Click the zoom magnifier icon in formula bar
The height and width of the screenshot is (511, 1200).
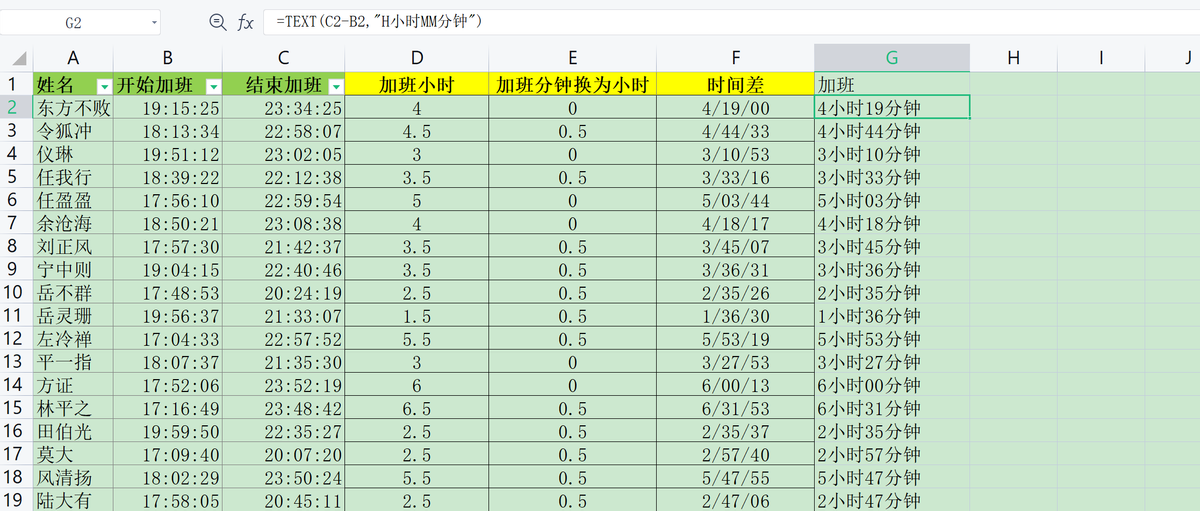click(x=217, y=22)
